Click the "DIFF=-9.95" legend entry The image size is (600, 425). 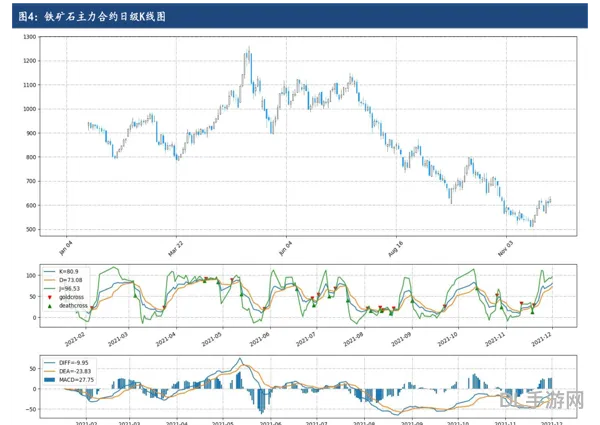(x=66, y=363)
